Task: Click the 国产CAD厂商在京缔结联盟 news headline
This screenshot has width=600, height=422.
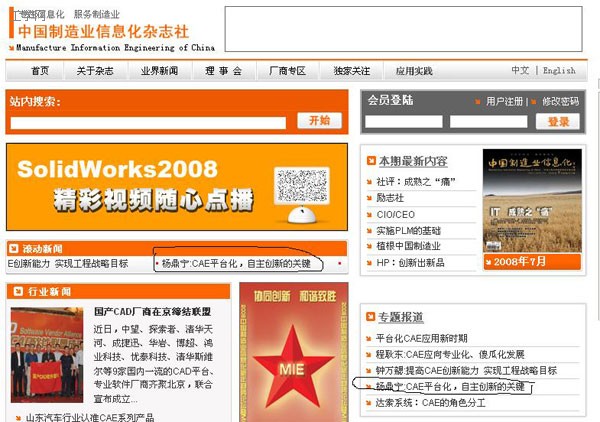Action: (152, 312)
